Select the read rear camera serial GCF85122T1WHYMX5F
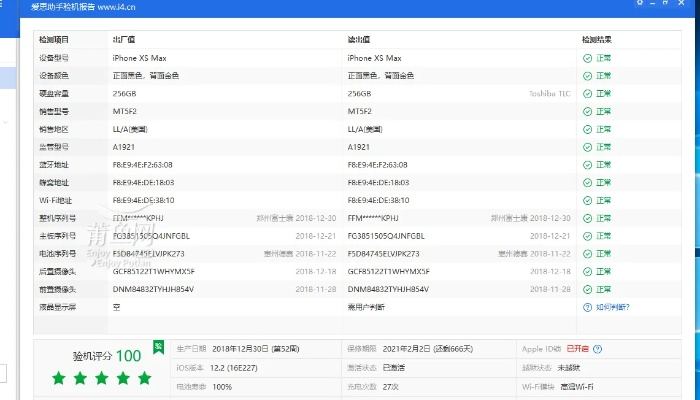 tap(388, 271)
